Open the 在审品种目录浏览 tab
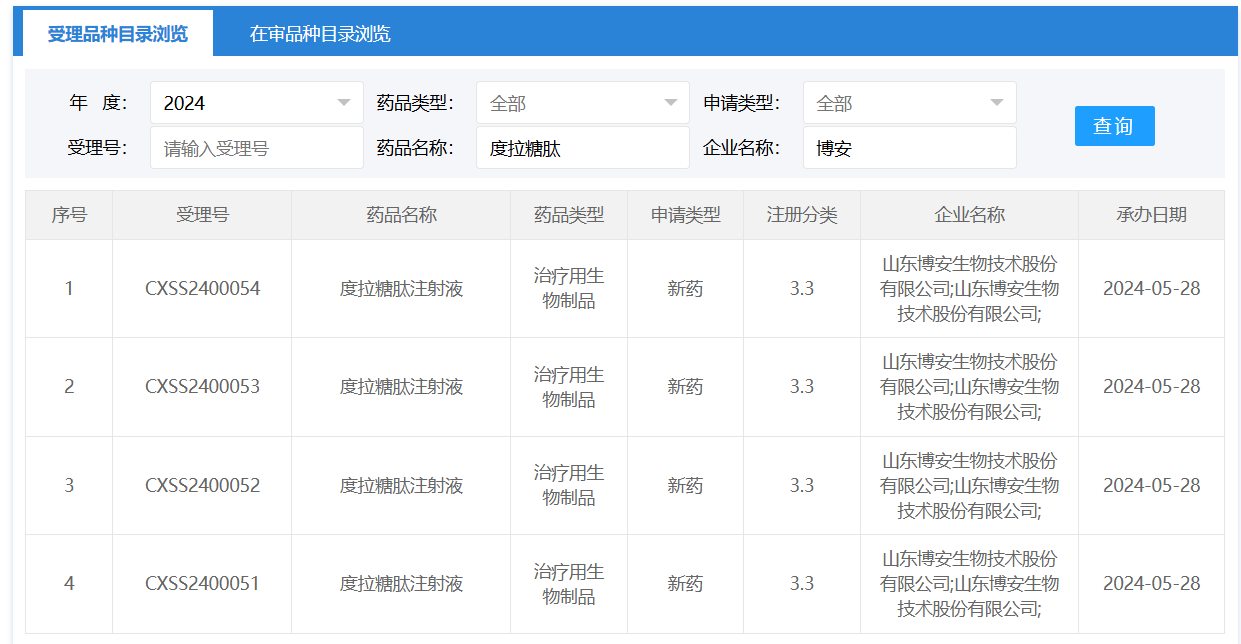The width and height of the screenshot is (1241, 644). pos(320,34)
